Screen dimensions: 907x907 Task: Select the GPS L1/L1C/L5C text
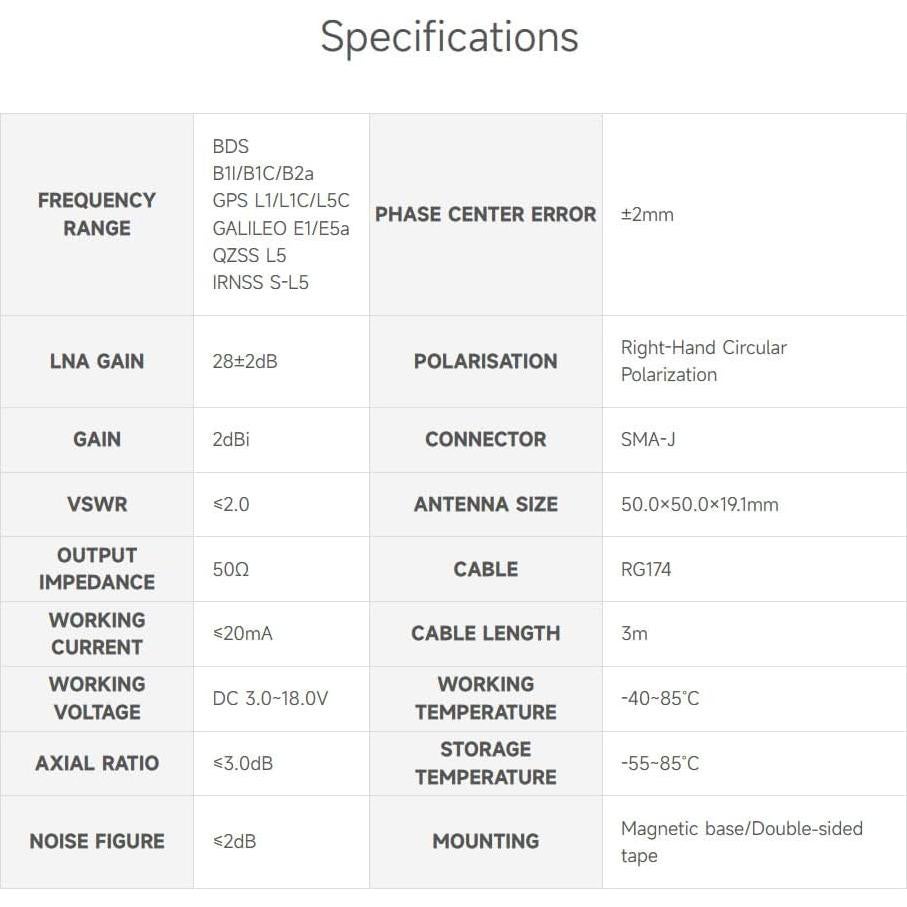(281, 200)
